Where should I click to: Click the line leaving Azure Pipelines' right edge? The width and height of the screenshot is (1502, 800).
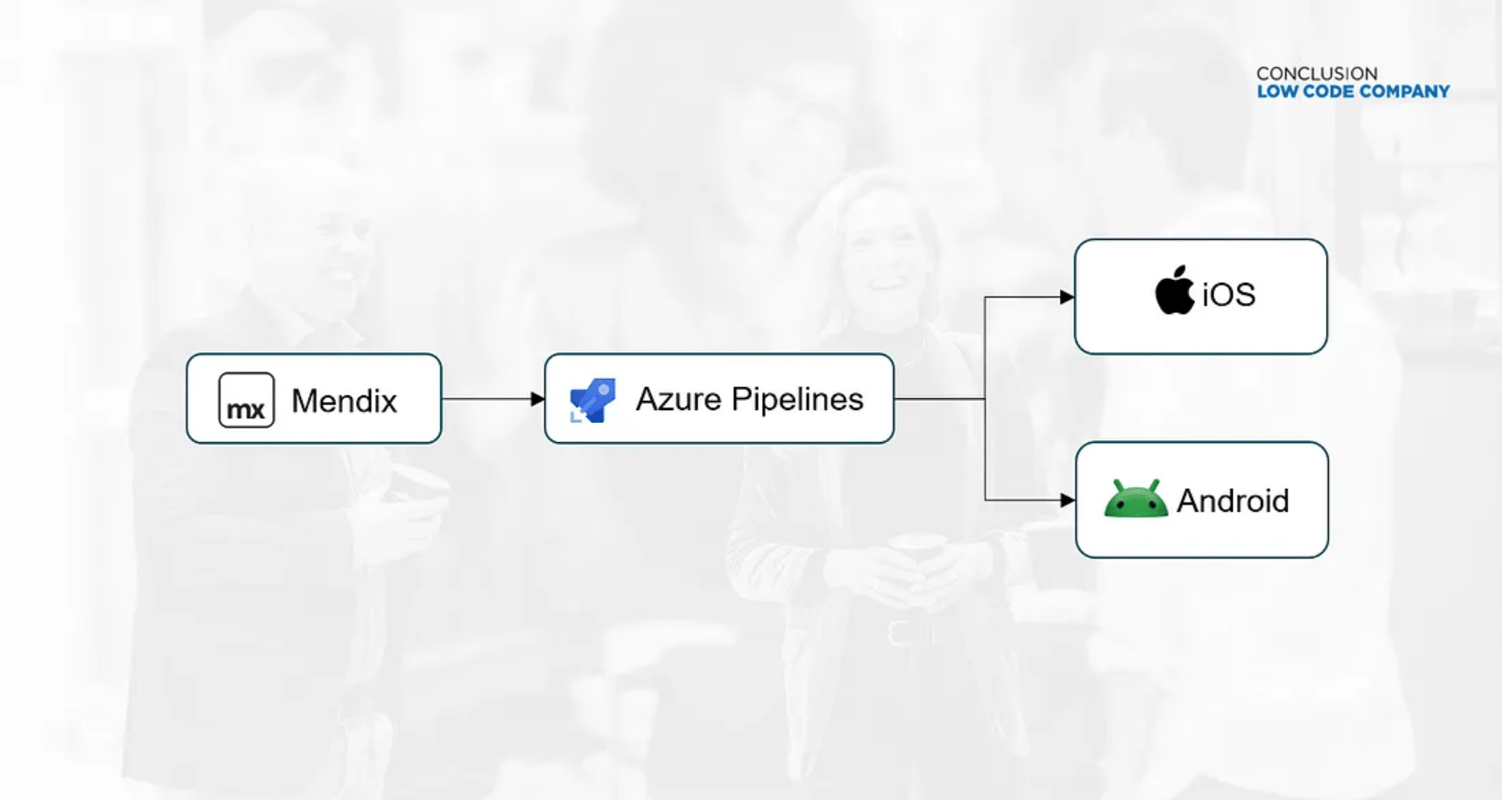coord(938,399)
